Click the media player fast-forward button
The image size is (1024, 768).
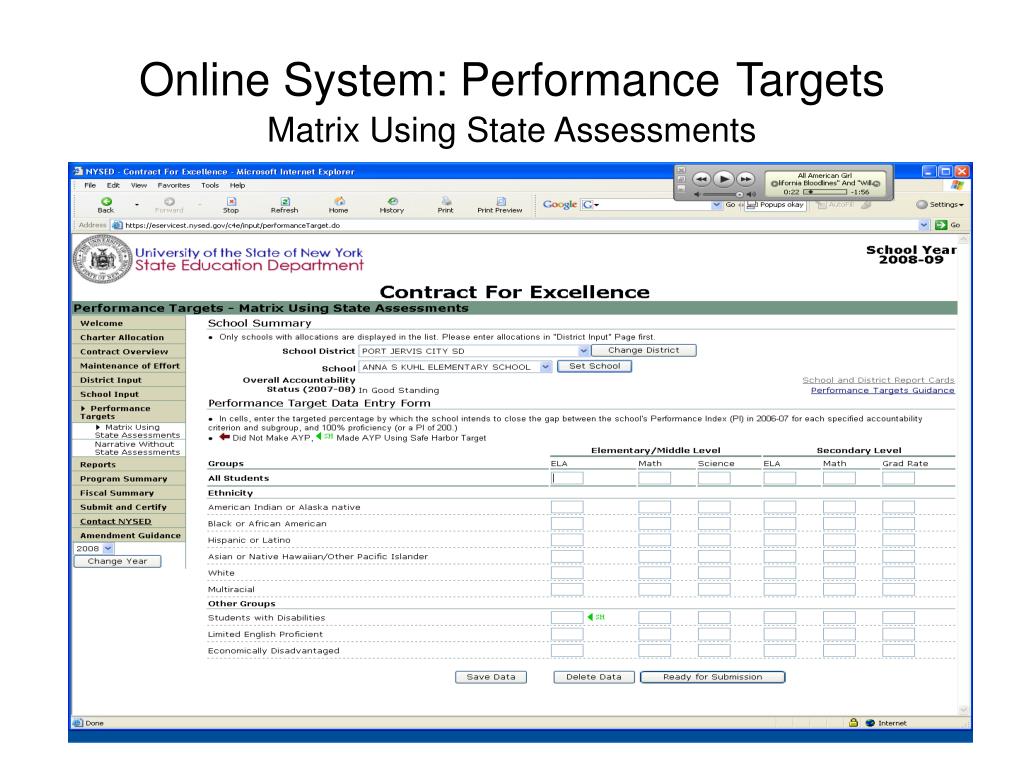[745, 179]
